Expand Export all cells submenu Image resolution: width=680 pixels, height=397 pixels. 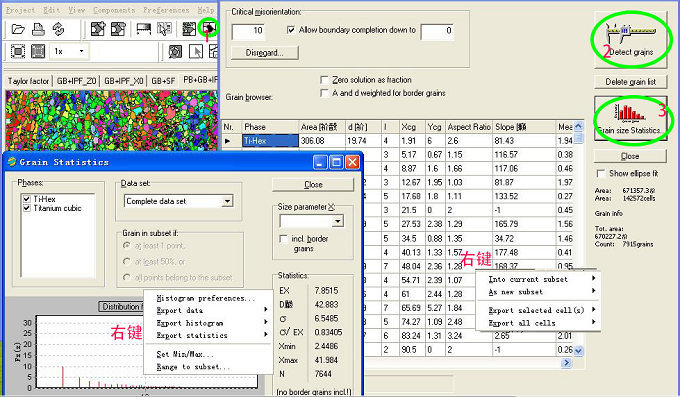click(538, 323)
